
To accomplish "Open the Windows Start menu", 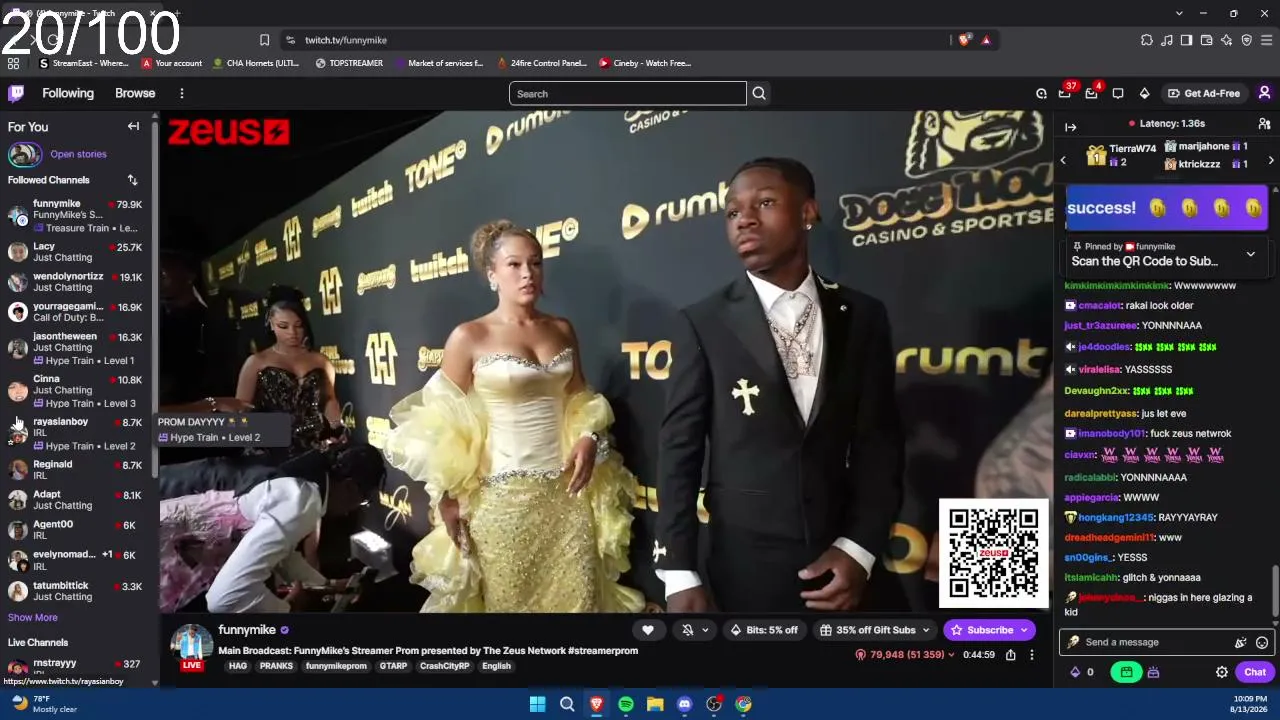I will pos(537,704).
